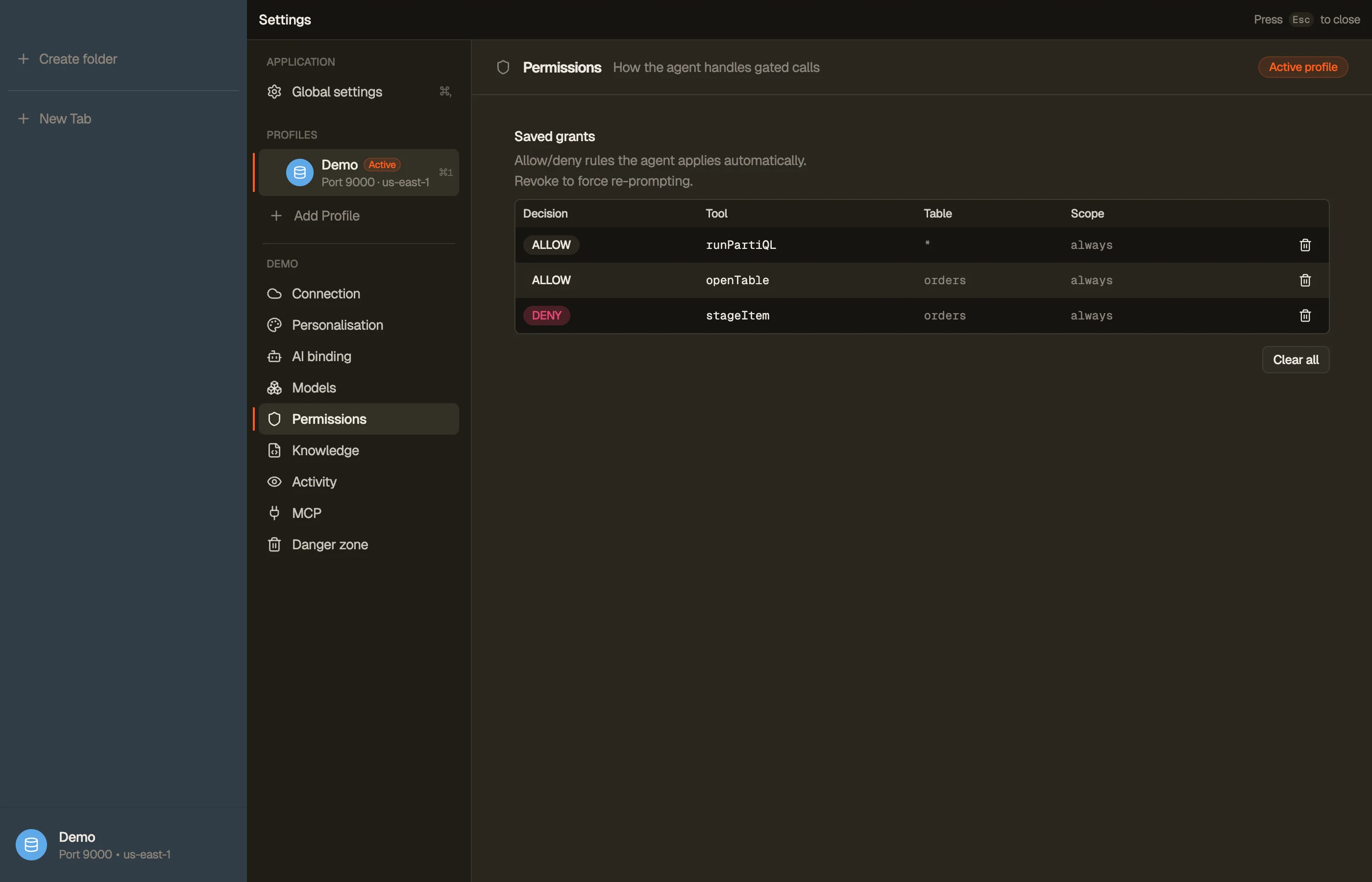This screenshot has width=1372, height=882.
Task: Click the AI binding robot icon
Action: click(274, 356)
